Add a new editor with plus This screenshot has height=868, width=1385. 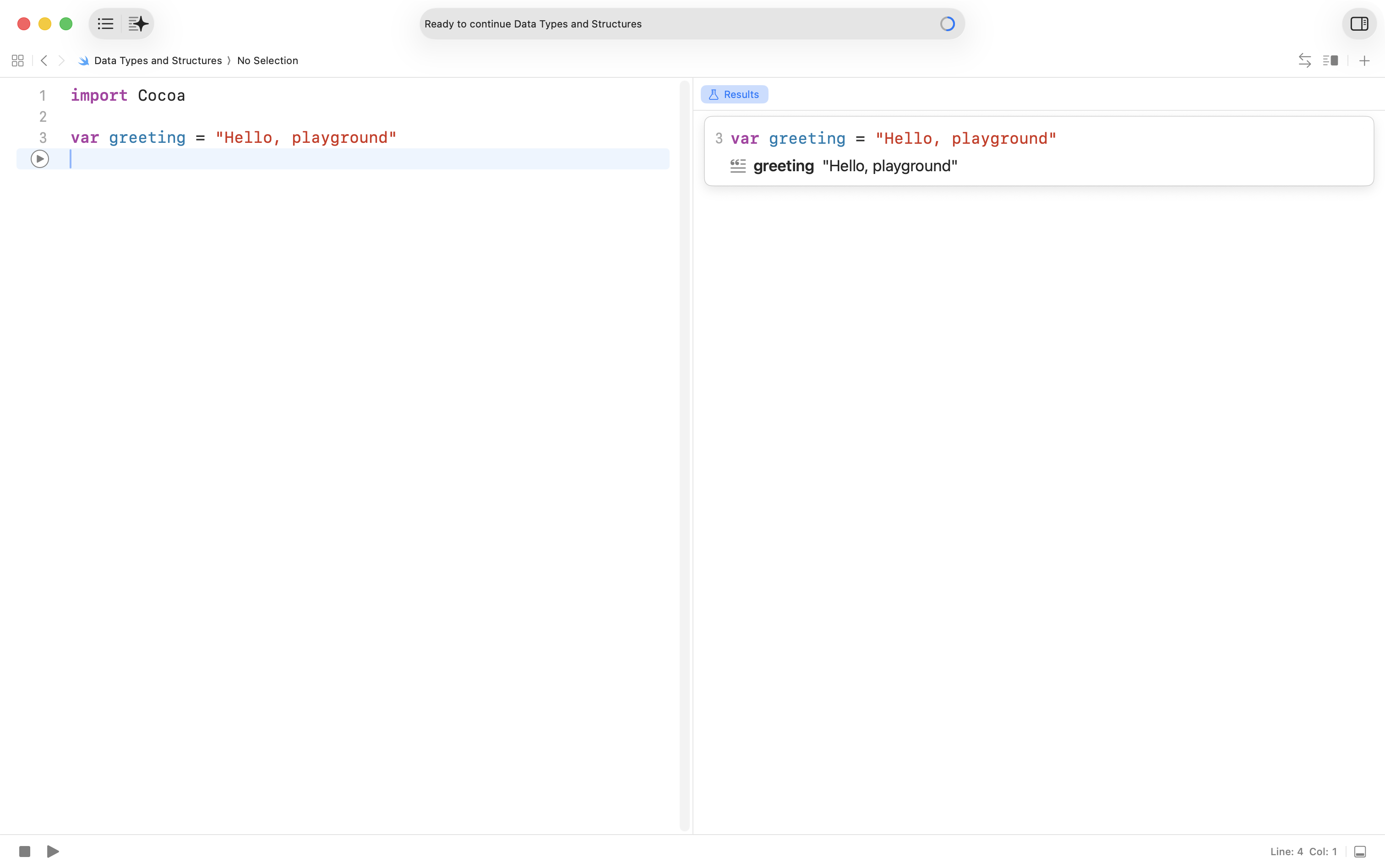tap(1364, 60)
